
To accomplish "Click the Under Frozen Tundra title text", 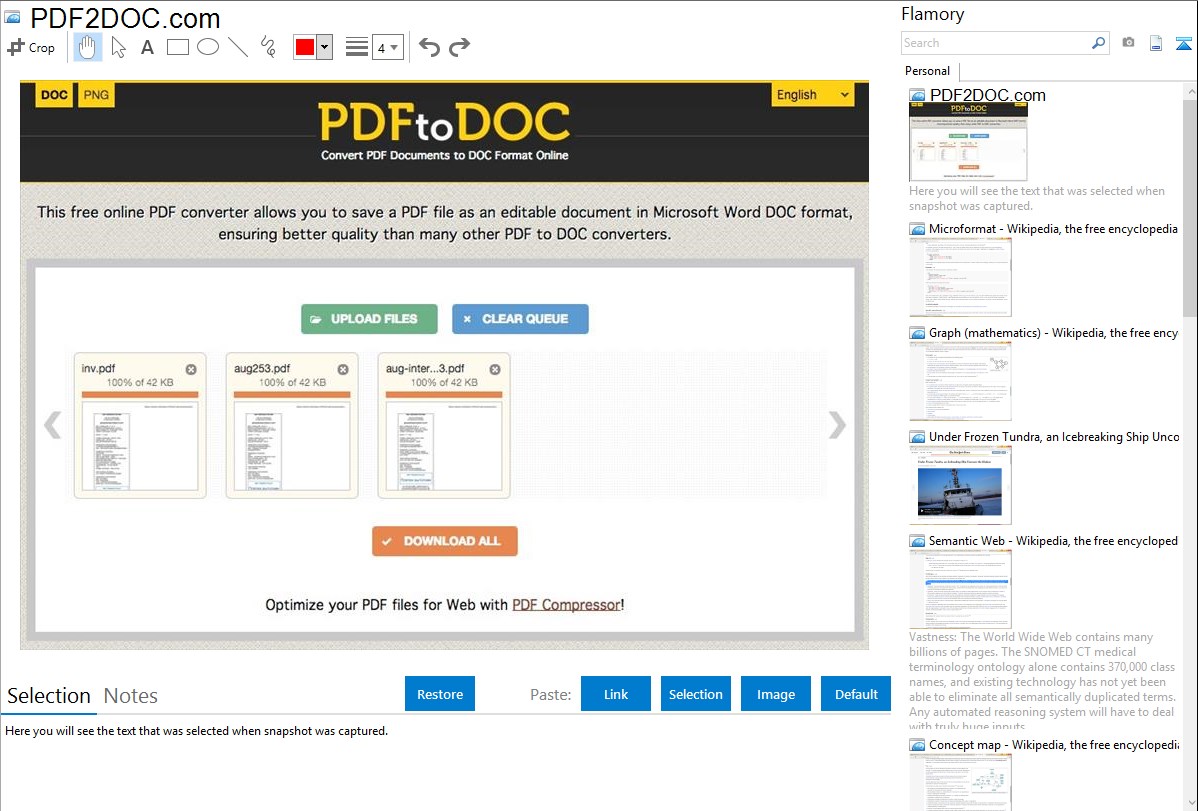I will coord(1054,436).
